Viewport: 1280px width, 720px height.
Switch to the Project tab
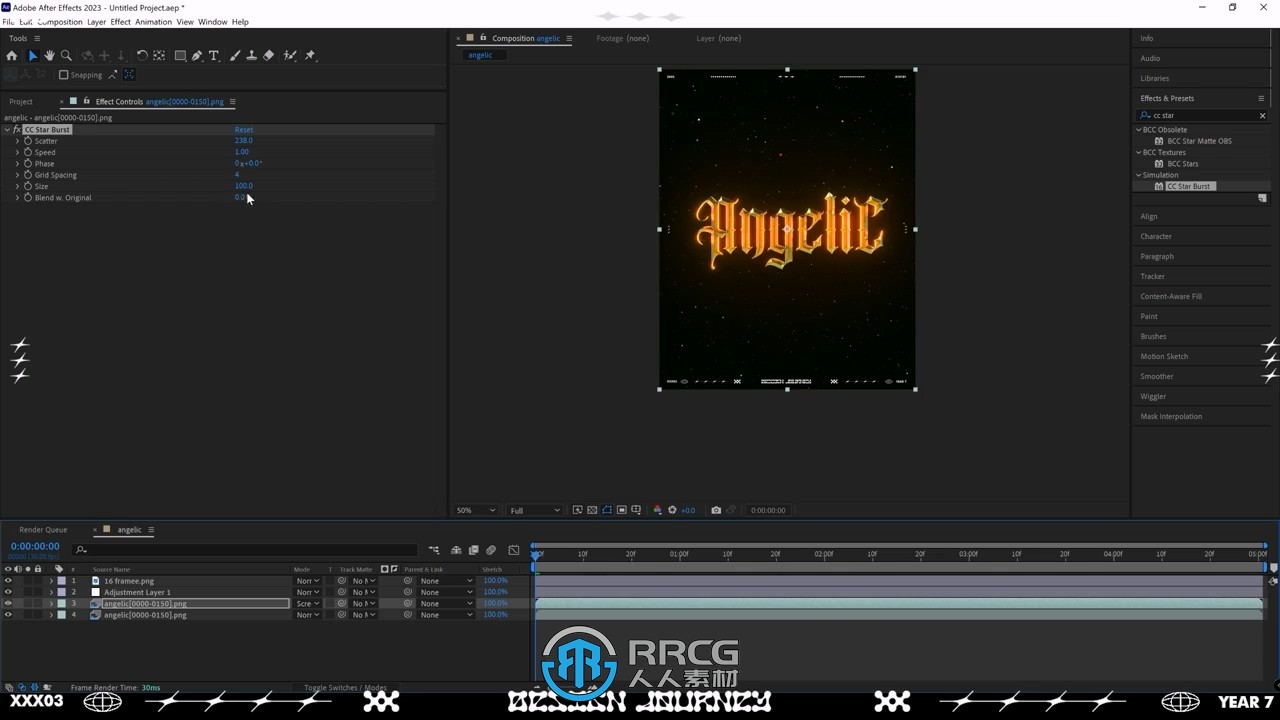tap(21, 102)
